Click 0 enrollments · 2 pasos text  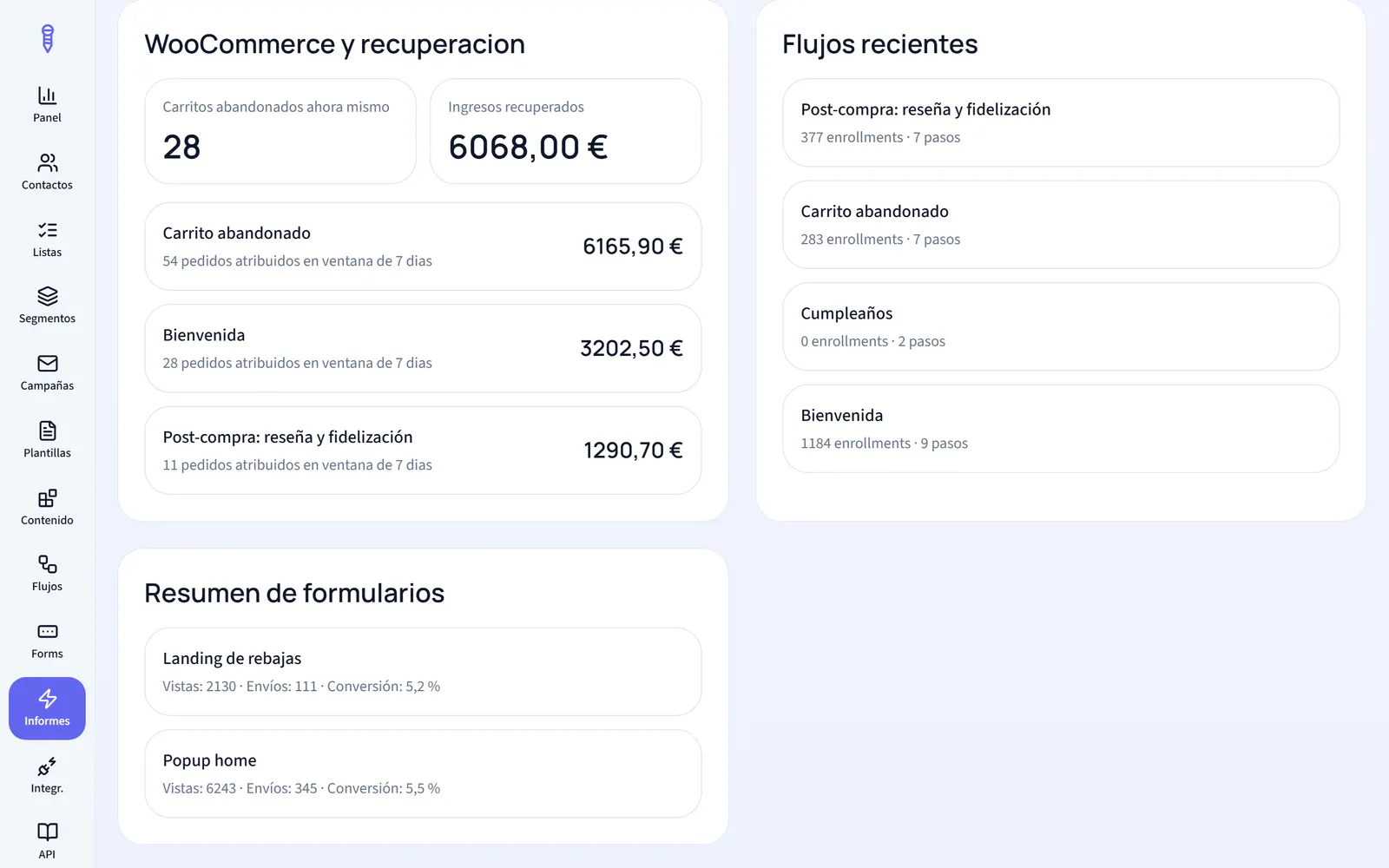pyautogui.click(x=872, y=341)
